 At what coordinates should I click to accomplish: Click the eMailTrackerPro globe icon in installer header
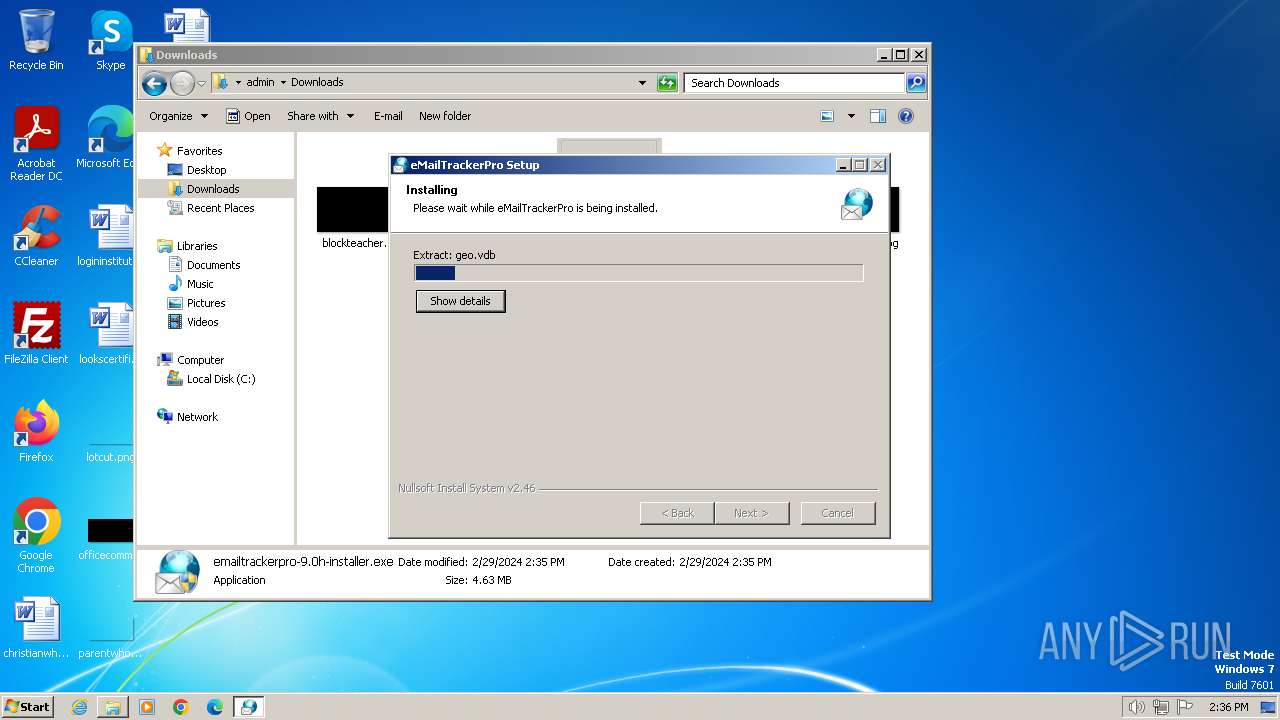(856, 204)
